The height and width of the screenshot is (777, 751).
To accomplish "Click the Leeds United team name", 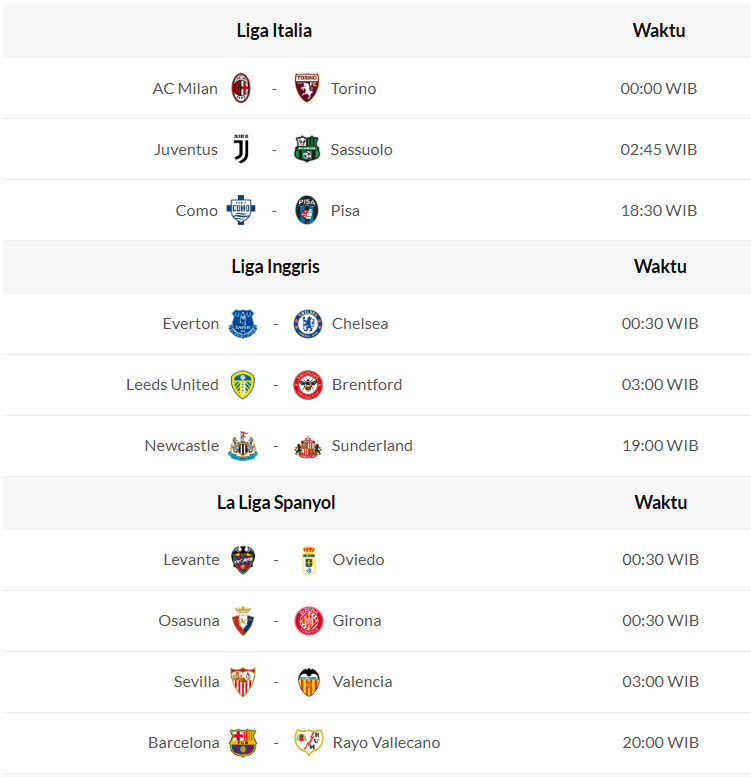I will point(172,384).
